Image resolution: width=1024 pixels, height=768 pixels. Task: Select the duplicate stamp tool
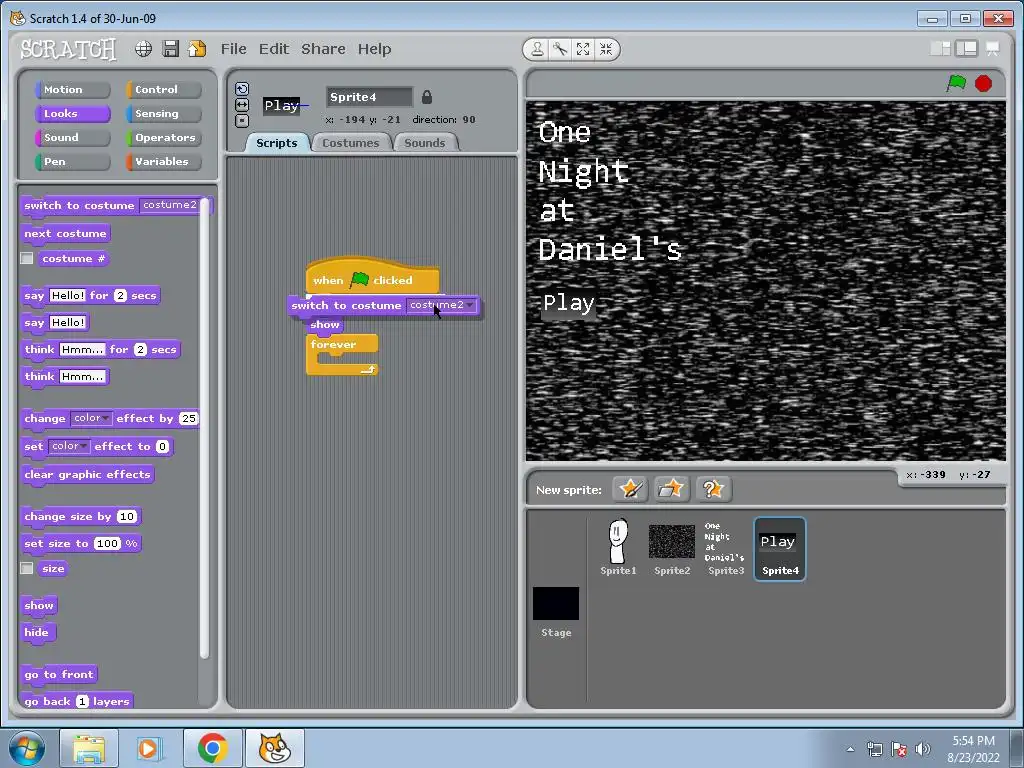point(537,50)
